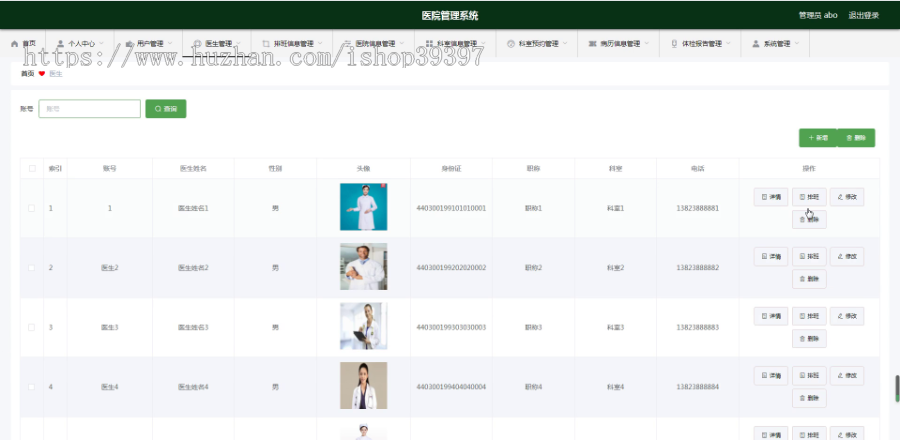Go to 首页 home in the menu bar
Screen dimensions: 900x440
click(23, 44)
